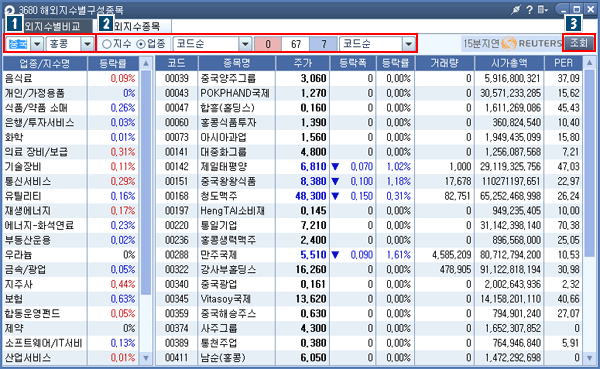Click the 조회 query button
600x369 pixels.
pos(579,43)
